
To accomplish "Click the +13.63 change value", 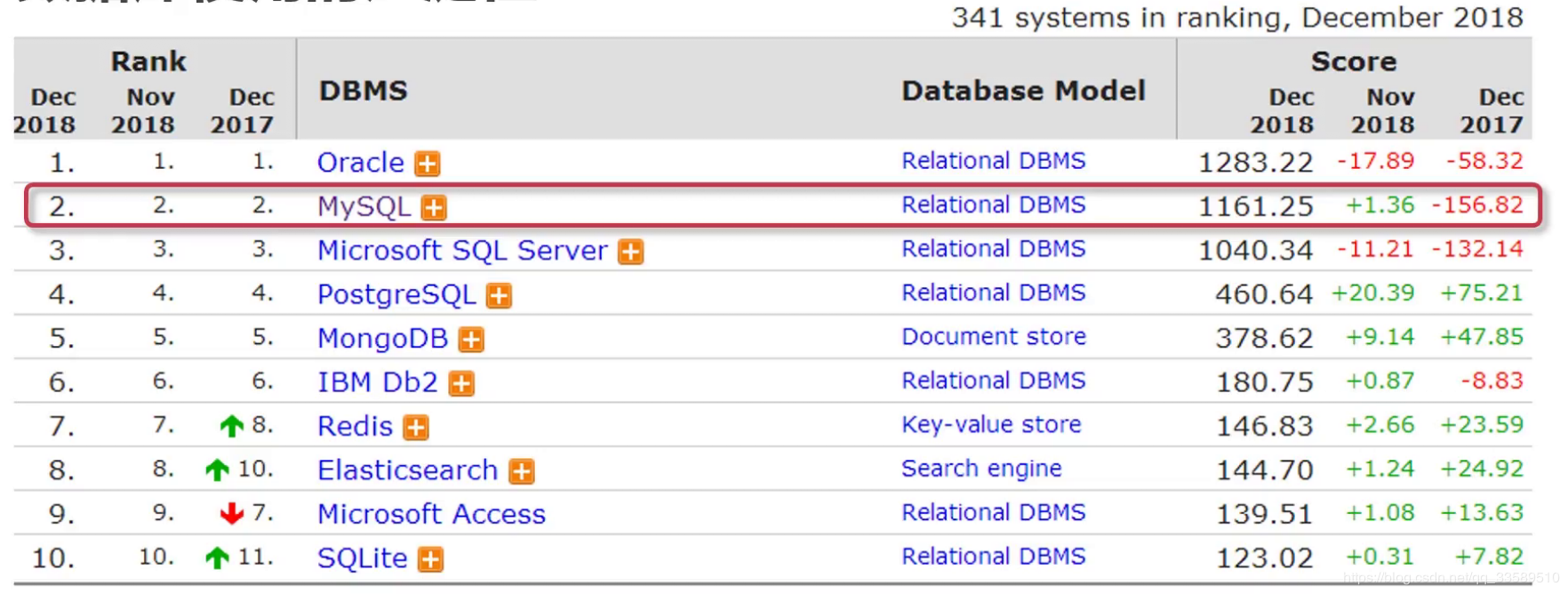I will point(1482,512).
